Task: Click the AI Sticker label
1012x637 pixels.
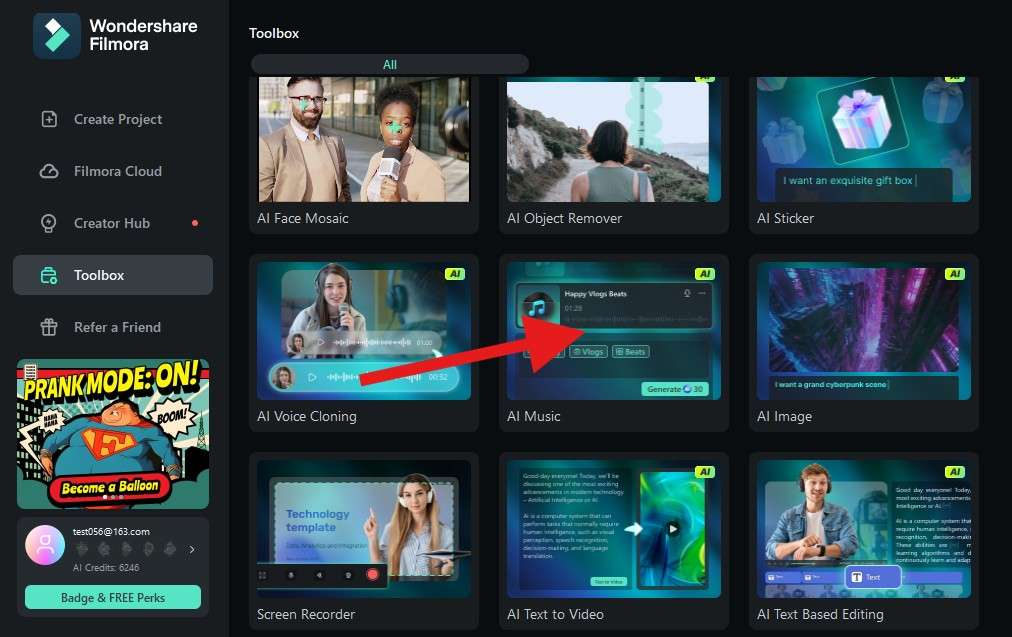Action: point(785,219)
